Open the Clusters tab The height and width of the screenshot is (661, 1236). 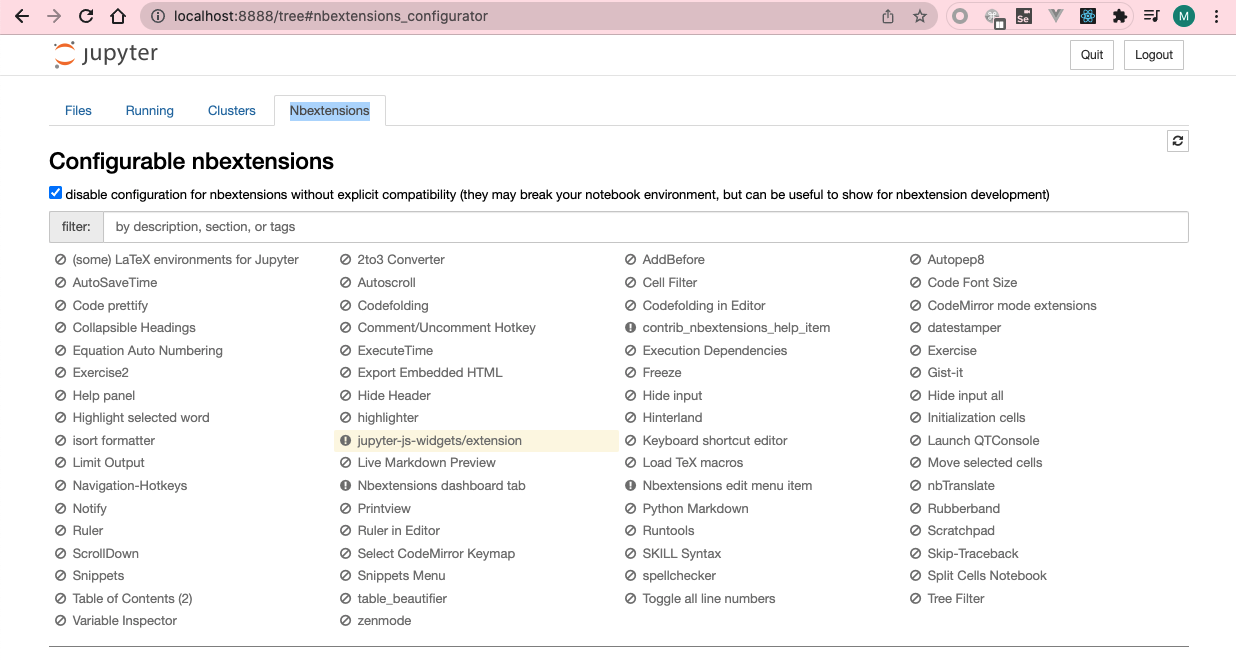click(x=232, y=111)
